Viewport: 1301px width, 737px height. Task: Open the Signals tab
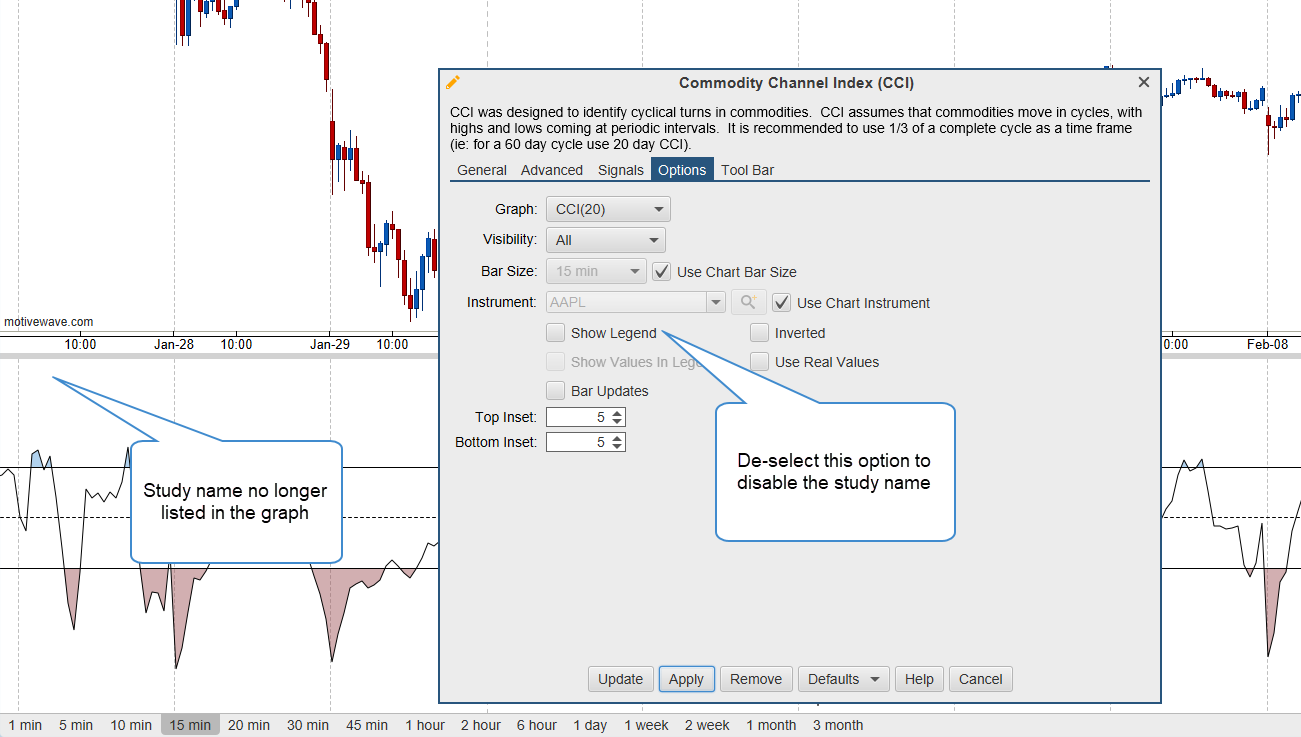pos(620,170)
